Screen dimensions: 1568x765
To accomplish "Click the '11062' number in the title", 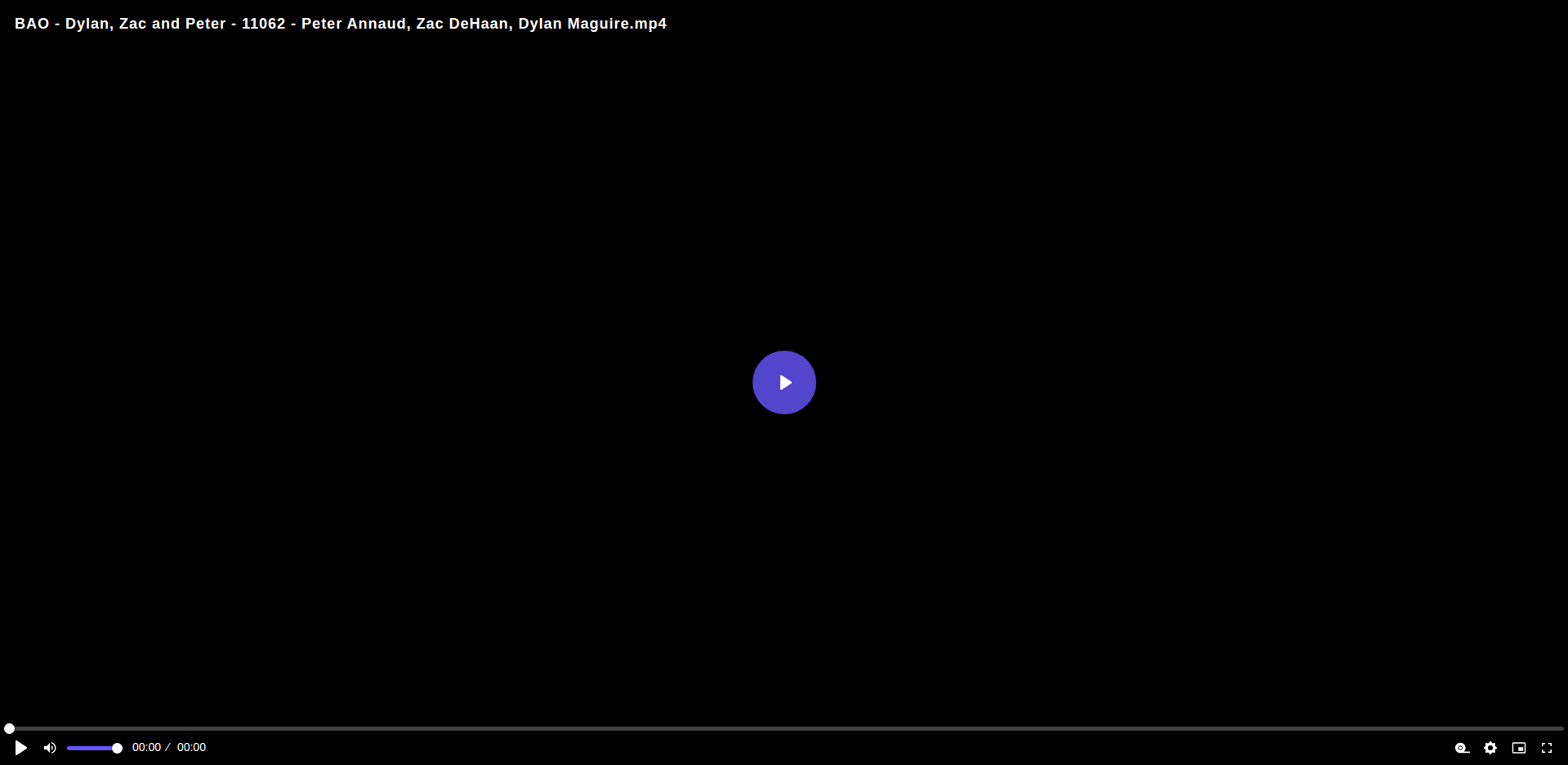I will (x=263, y=24).
